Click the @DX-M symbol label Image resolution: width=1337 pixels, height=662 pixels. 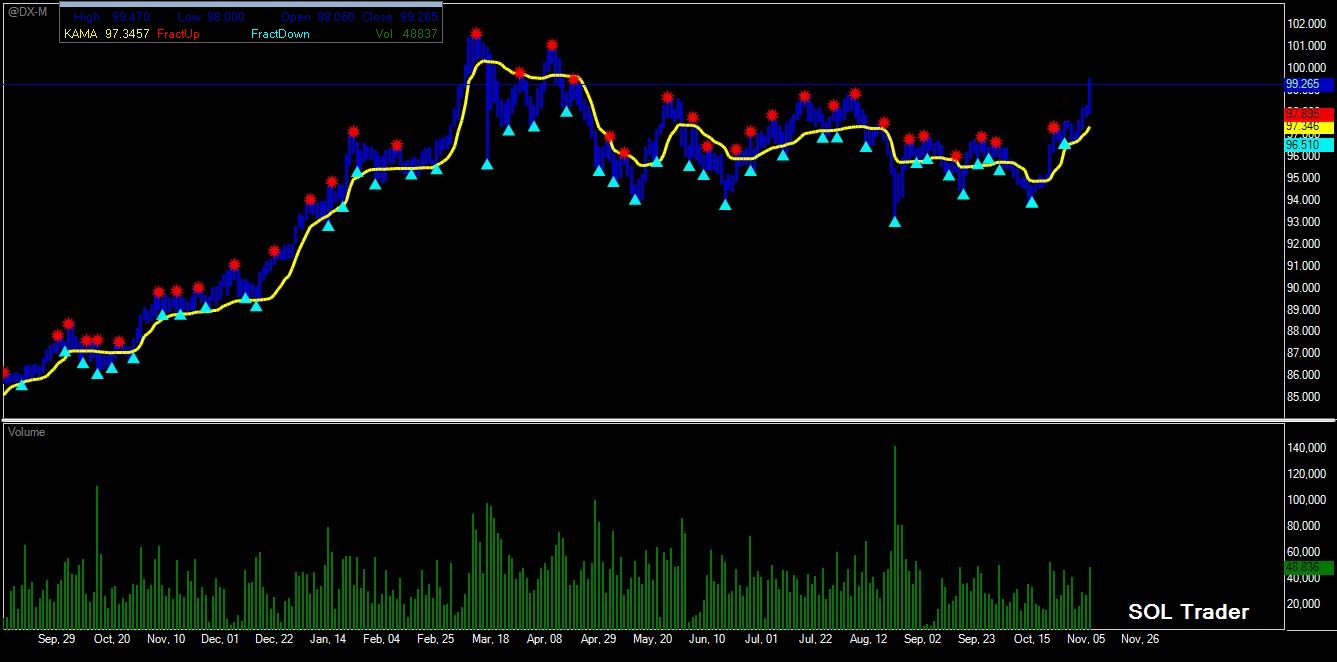coord(27,10)
